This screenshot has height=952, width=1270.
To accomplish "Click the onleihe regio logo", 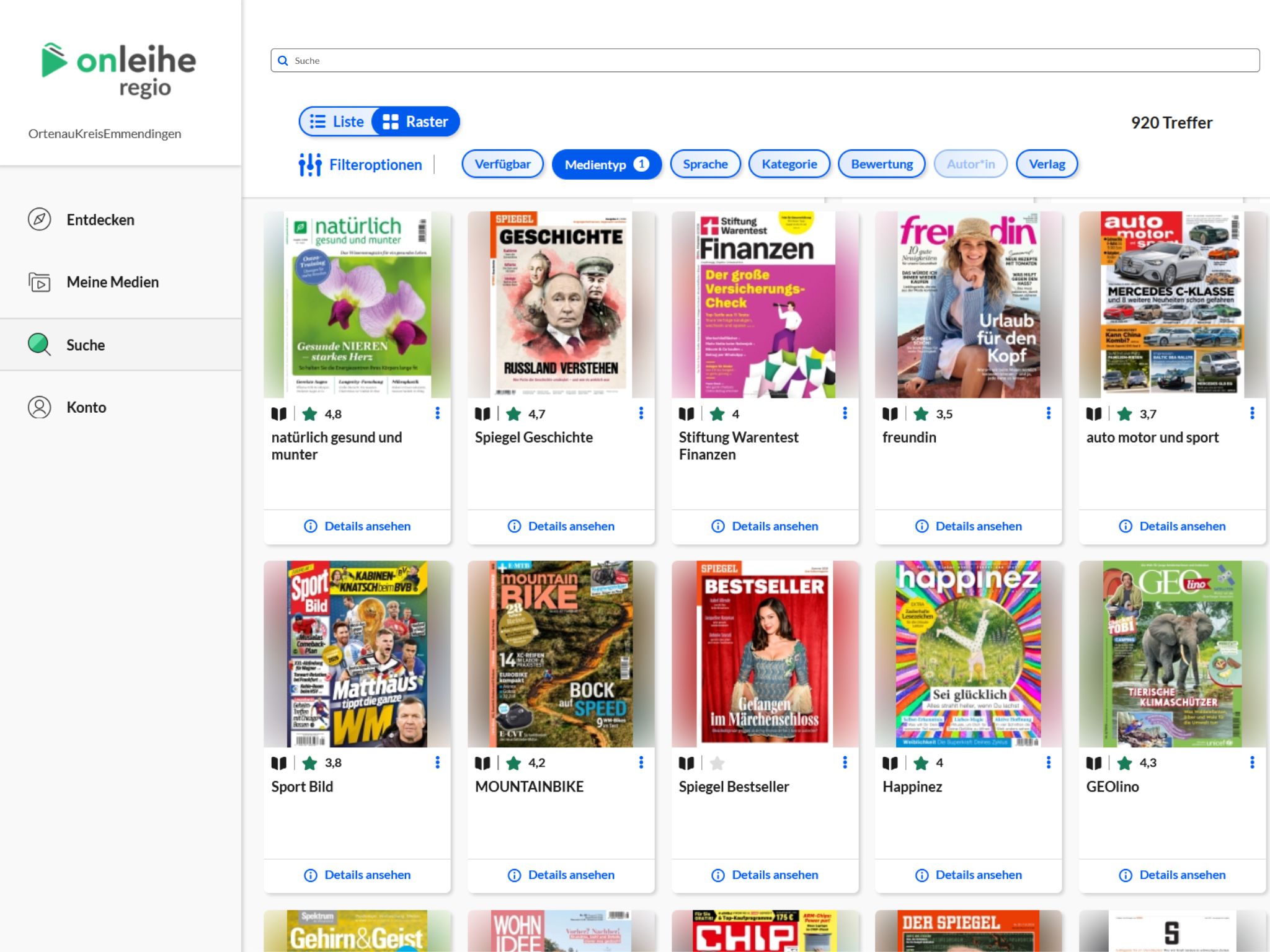I will [x=118, y=70].
